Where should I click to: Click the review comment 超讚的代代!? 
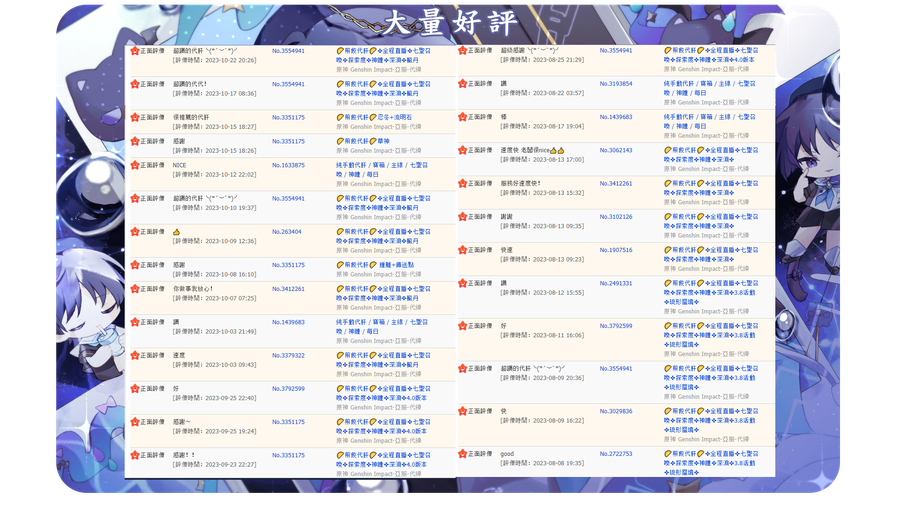click(x=190, y=84)
